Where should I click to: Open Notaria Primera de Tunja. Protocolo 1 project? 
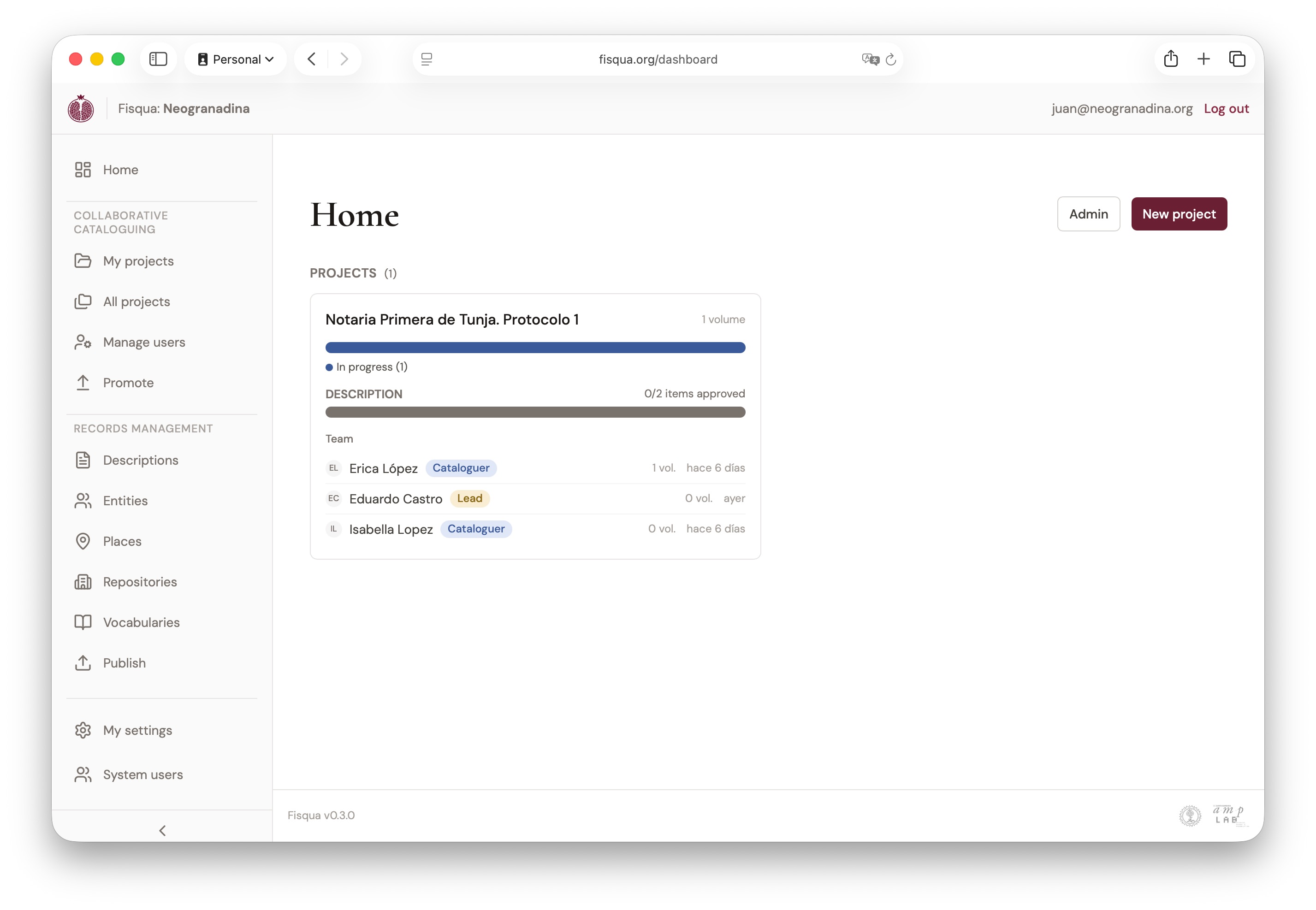(452, 319)
